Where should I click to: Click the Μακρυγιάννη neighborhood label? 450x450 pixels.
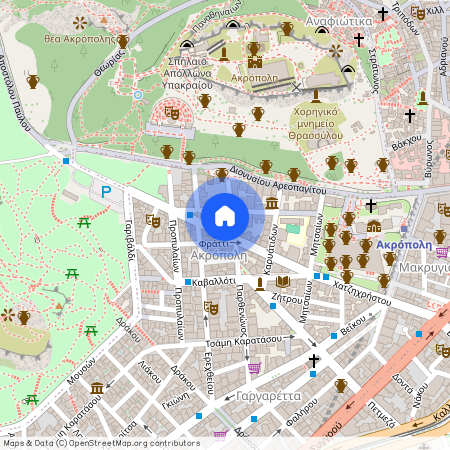[x=424, y=267]
